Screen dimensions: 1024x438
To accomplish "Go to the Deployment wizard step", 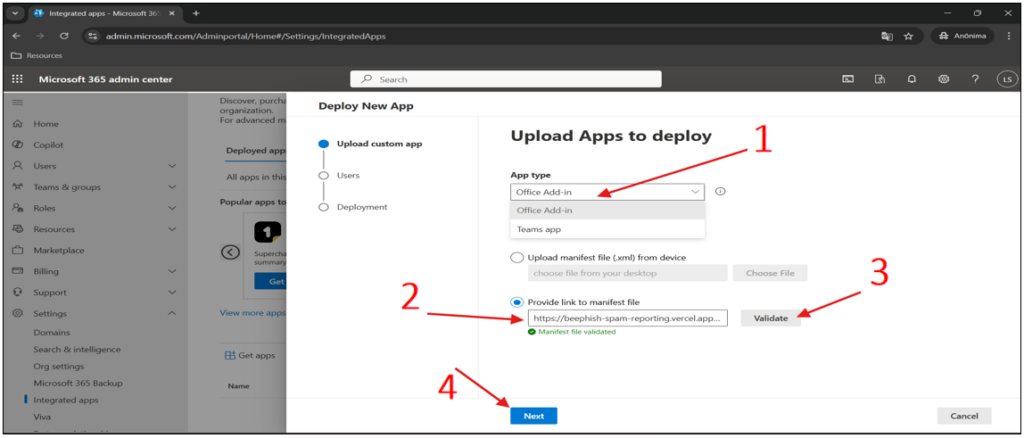I will (x=362, y=207).
